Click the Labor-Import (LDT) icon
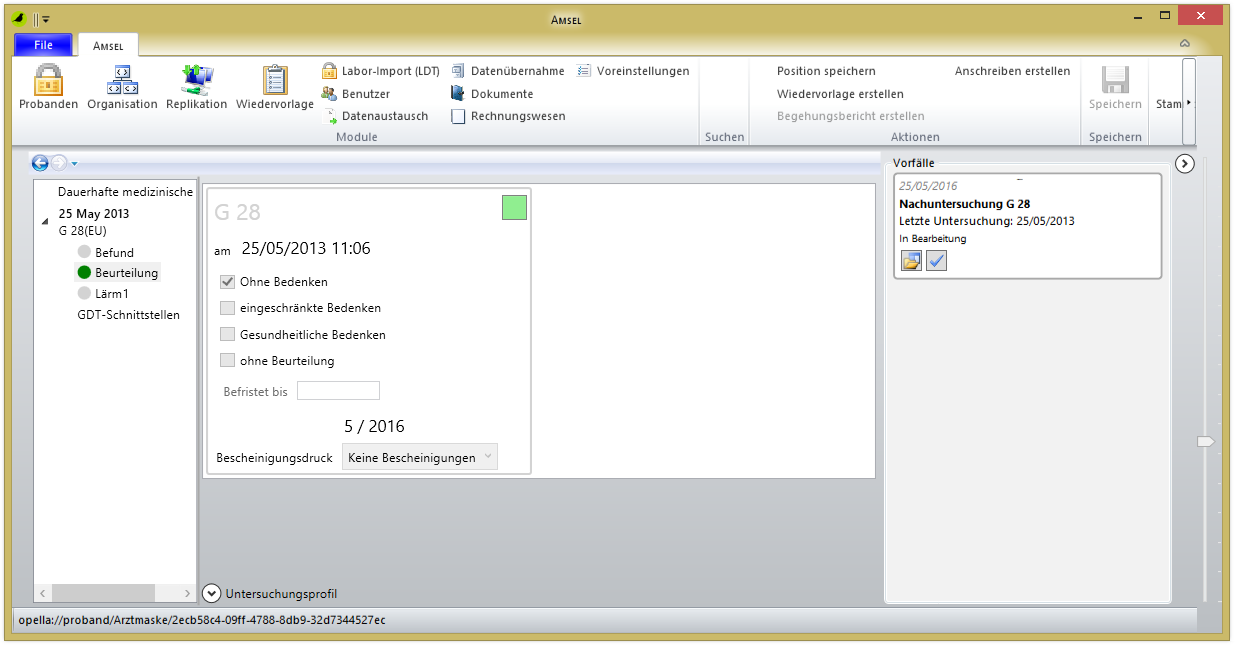Viewport: 1236px width, 645px height. 330,72
